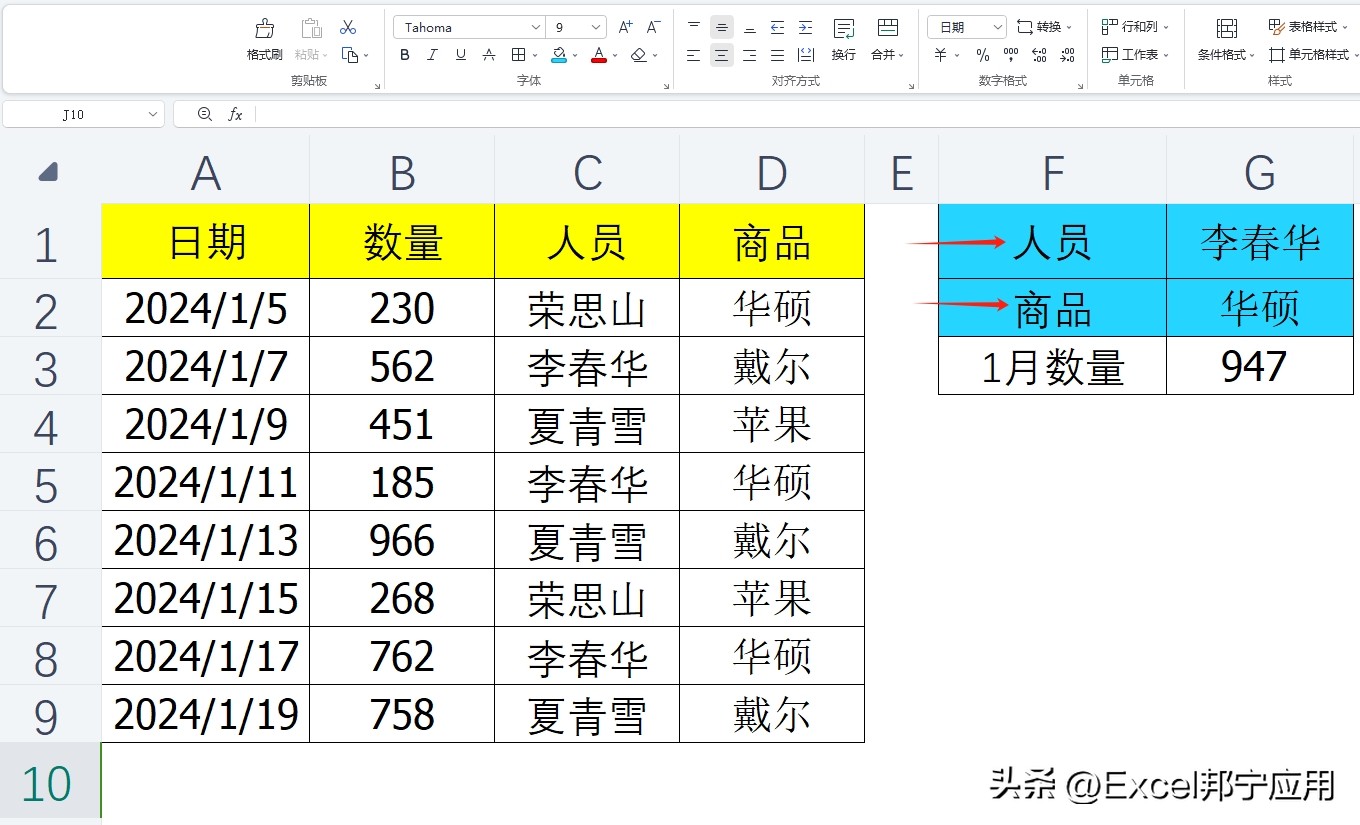The height and width of the screenshot is (825, 1360).
Task: Expand the borders dropdown arrow
Action: 535,56
